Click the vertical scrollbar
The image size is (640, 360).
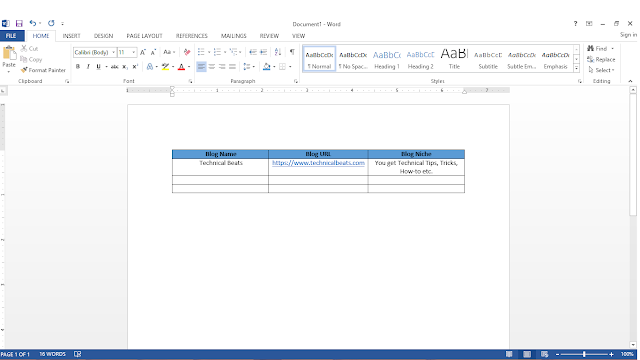(x=633, y=155)
